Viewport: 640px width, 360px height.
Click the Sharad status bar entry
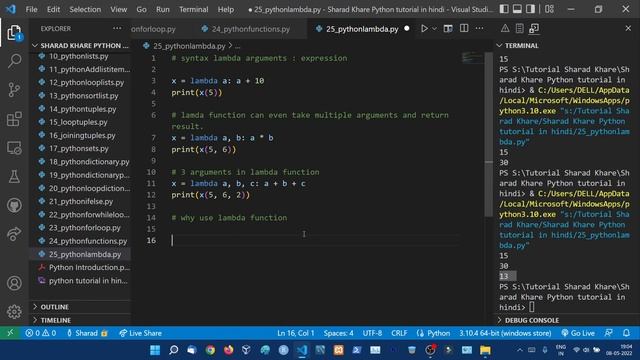(87, 333)
